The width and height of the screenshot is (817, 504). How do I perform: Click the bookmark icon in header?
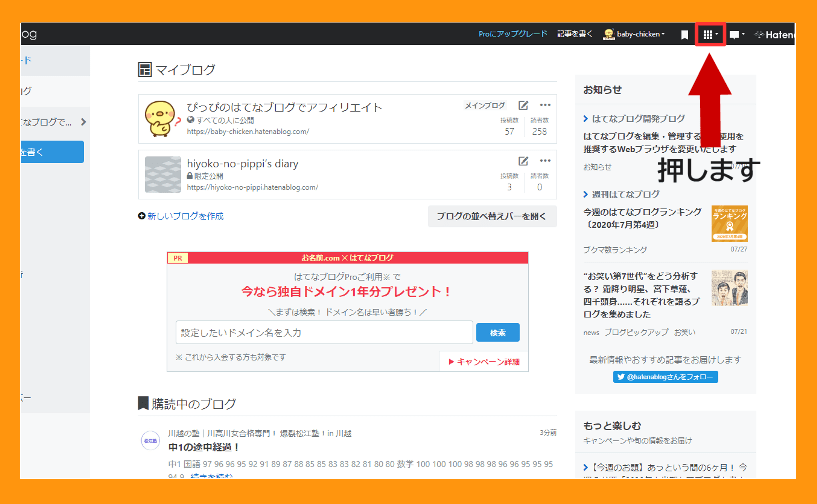[684, 35]
